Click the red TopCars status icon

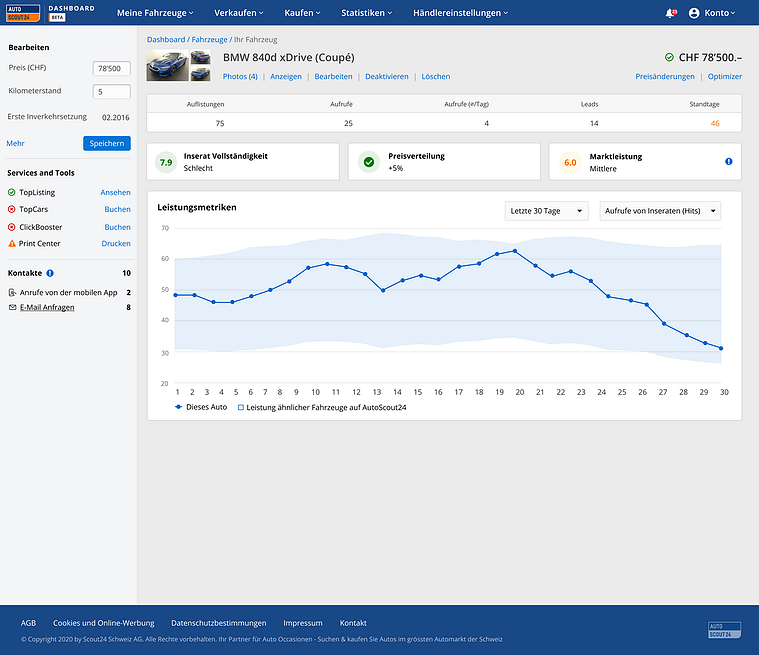12,209
